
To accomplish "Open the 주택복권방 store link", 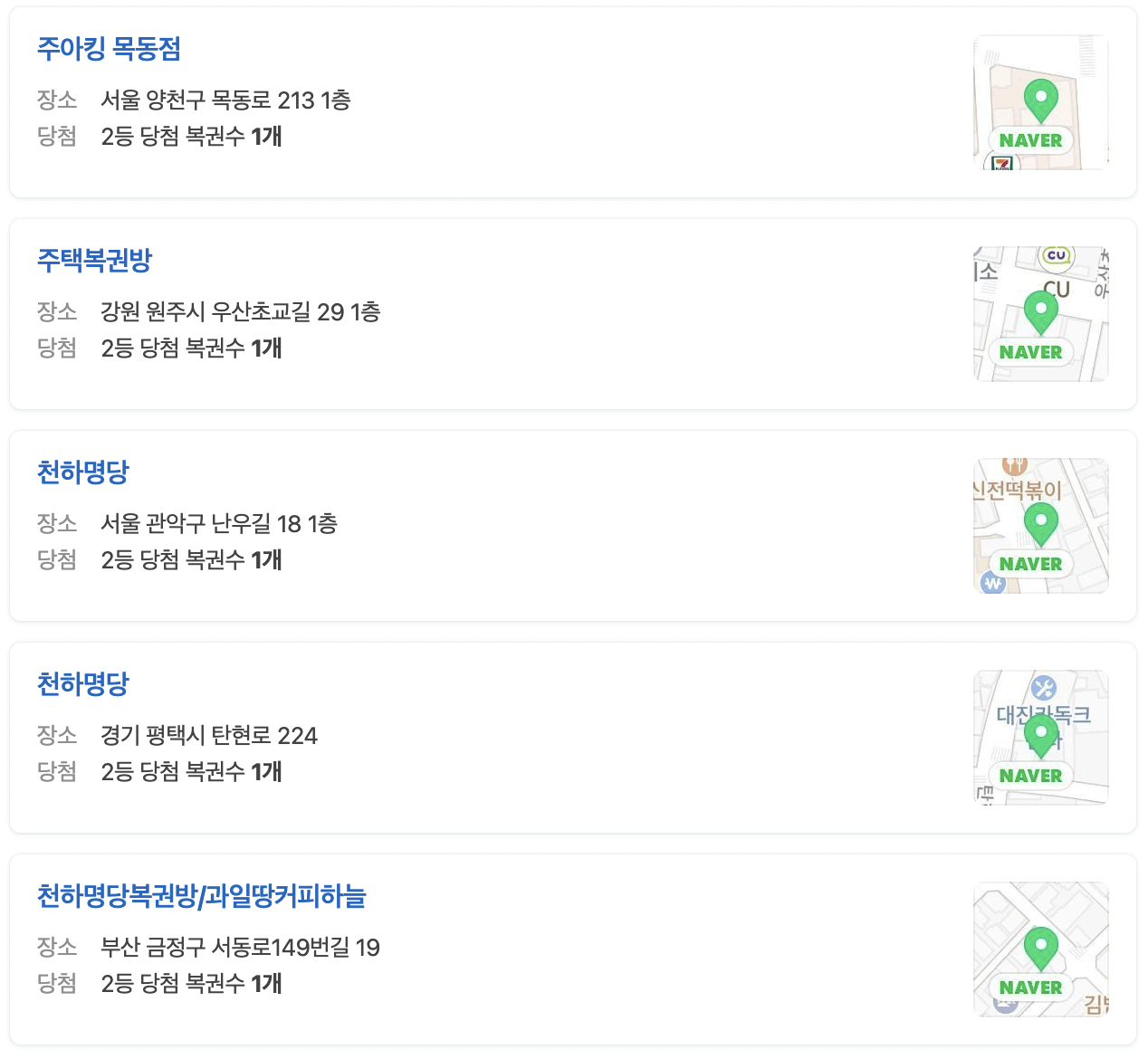I will tap(94, 261).
